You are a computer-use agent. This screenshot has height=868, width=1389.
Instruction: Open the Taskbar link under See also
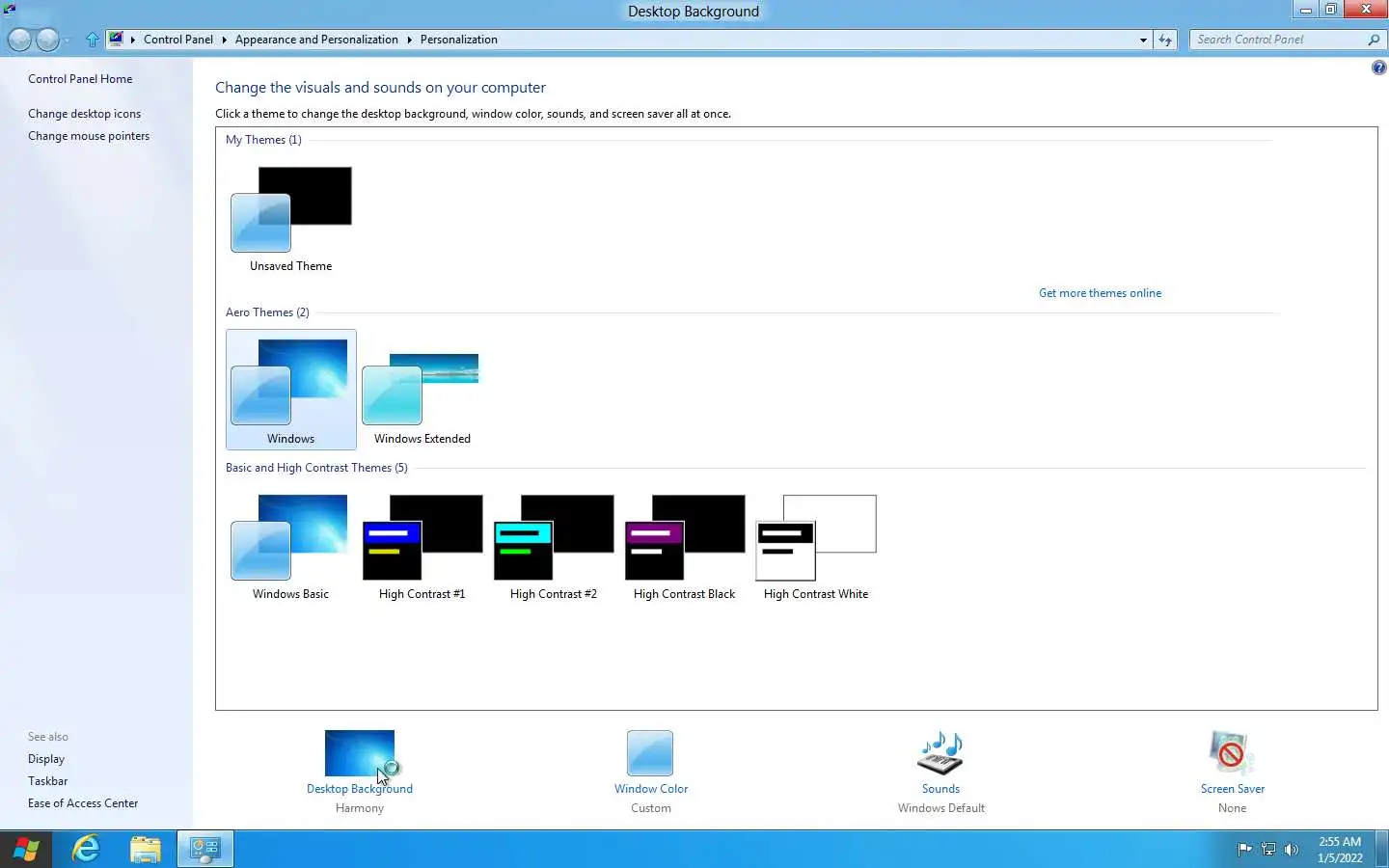pos(47,781)
